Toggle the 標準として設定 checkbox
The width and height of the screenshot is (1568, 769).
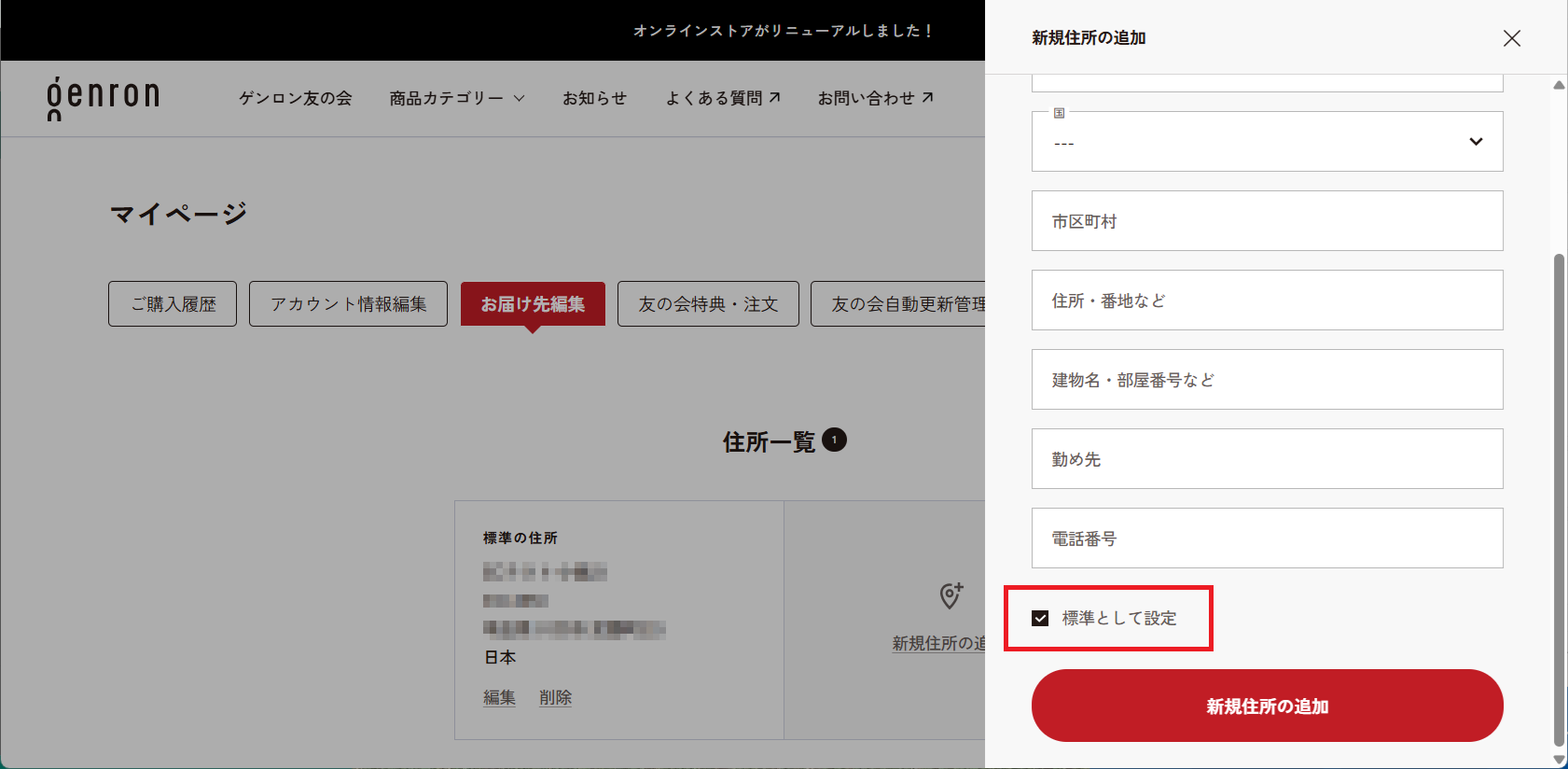pos(1041,619)
